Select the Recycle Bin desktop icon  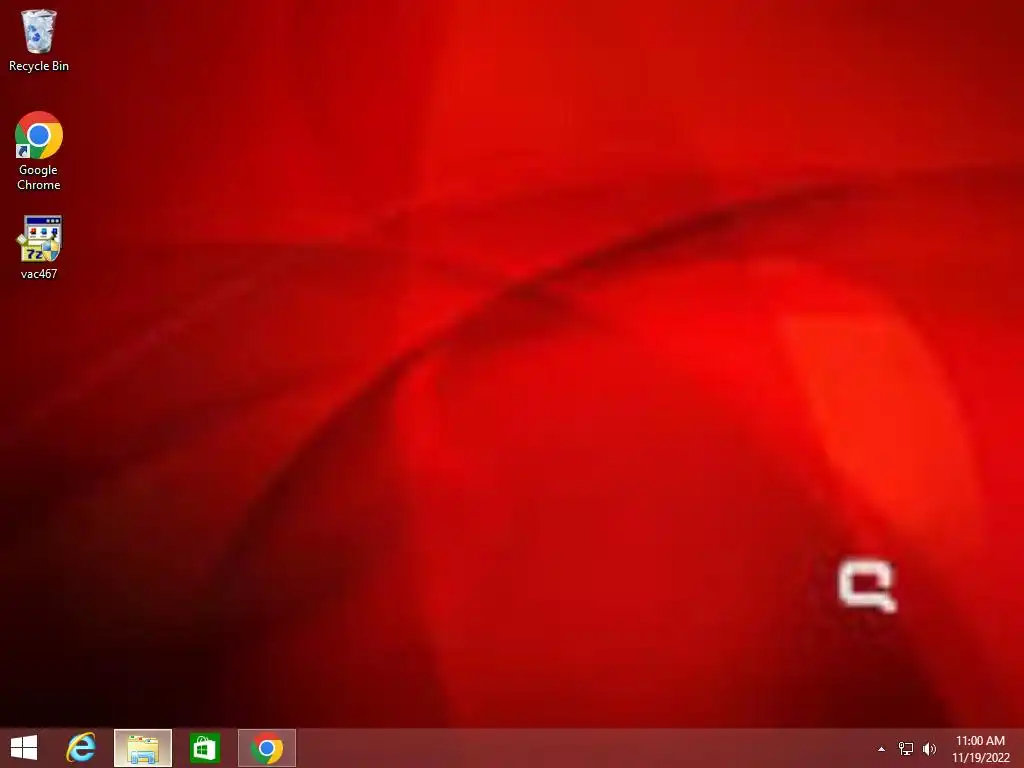tap(39, 40)
